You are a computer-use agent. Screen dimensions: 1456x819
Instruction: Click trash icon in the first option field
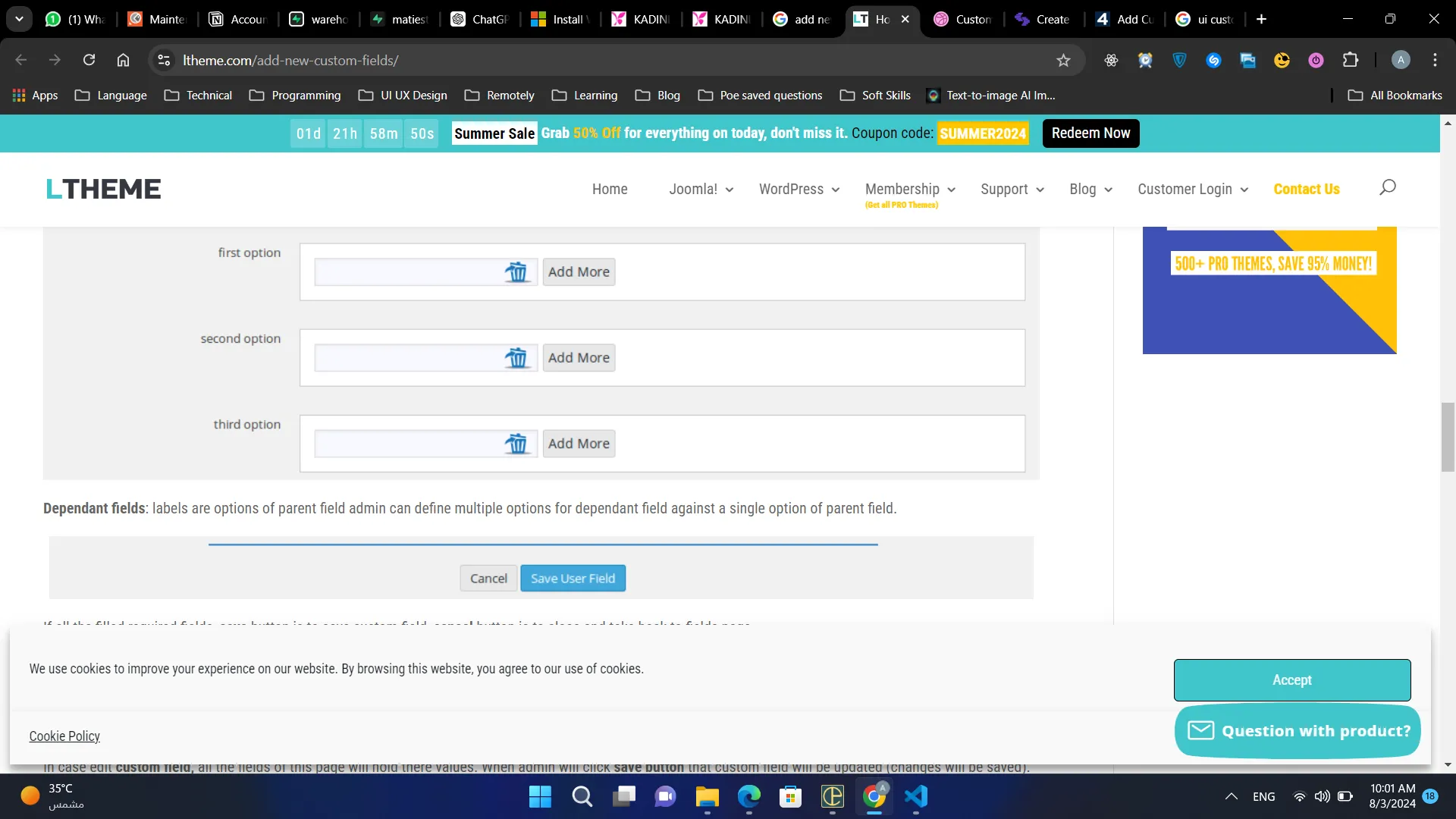pos(517,272)
